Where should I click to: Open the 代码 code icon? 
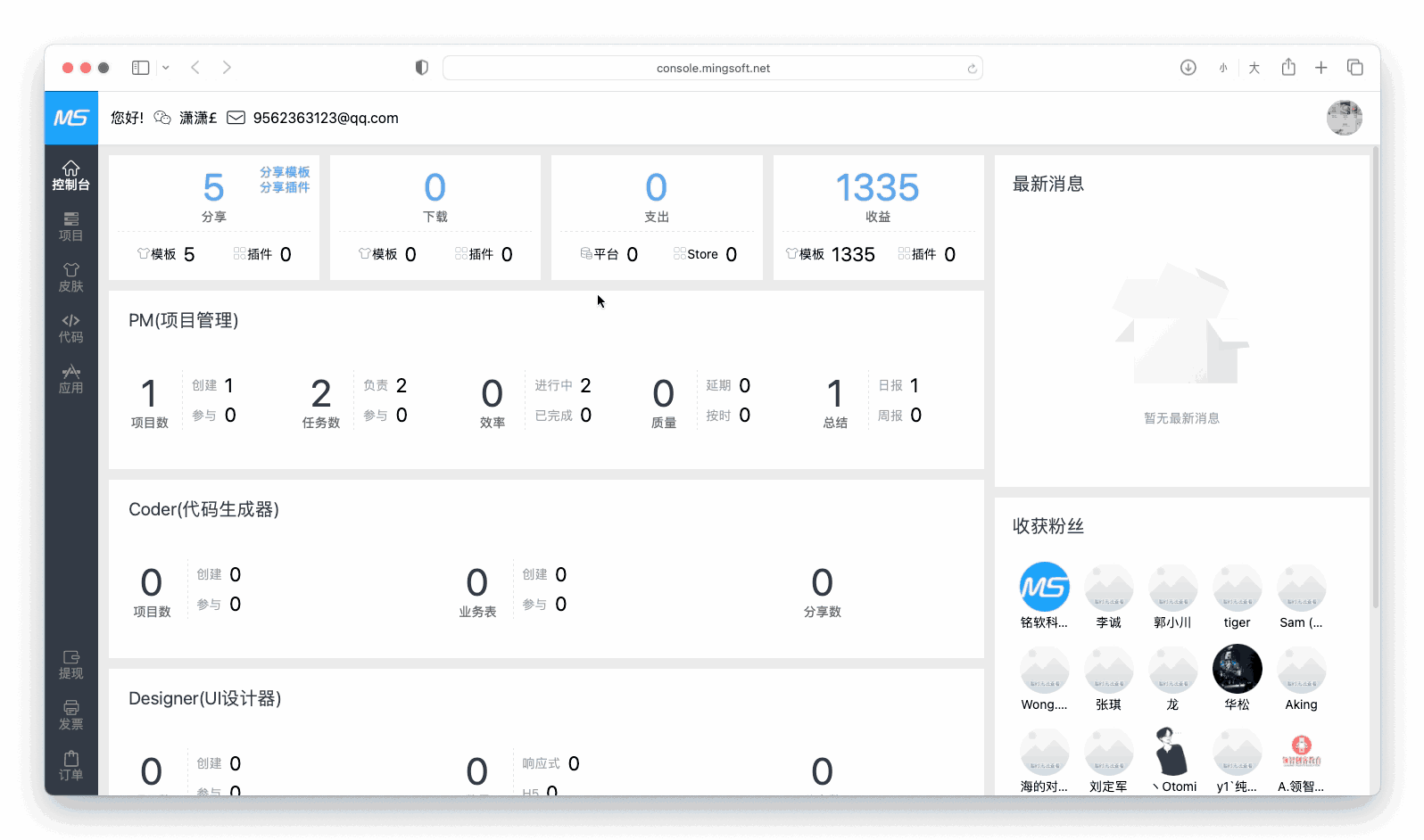coord(70,328)
